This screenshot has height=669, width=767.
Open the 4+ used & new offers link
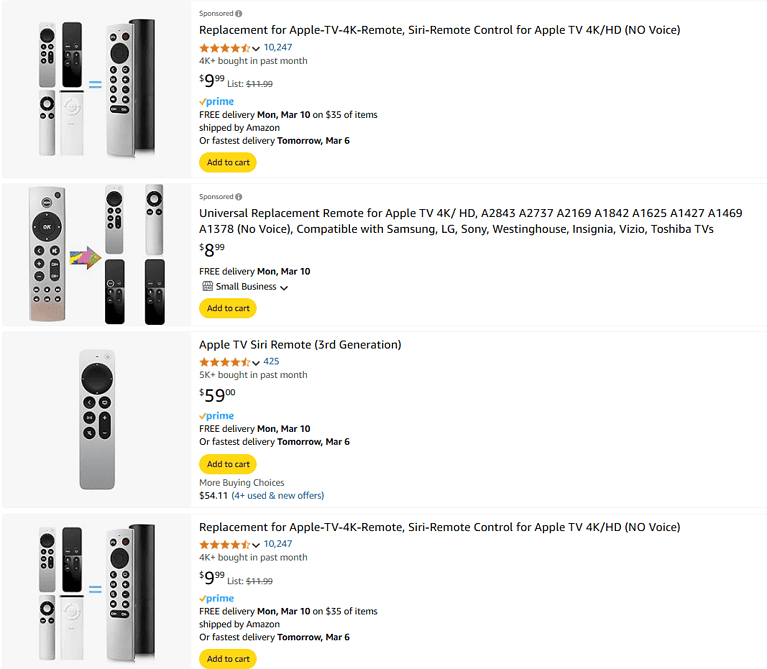278,495
